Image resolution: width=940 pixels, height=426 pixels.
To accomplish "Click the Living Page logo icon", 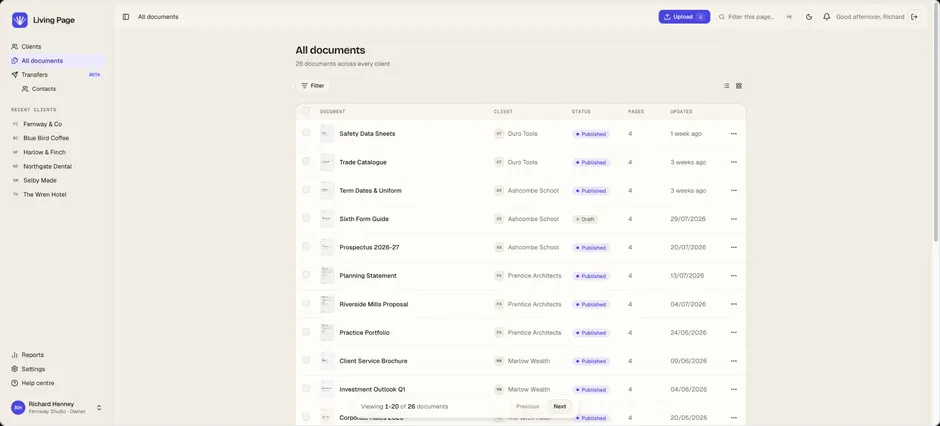I will pos(20,20).
